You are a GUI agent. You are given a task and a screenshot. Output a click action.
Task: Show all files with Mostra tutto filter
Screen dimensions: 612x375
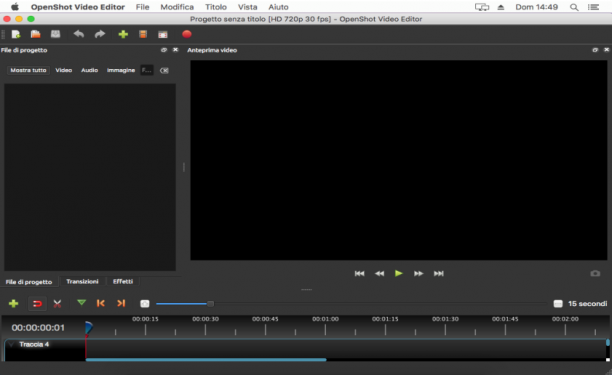coord(28,70)
